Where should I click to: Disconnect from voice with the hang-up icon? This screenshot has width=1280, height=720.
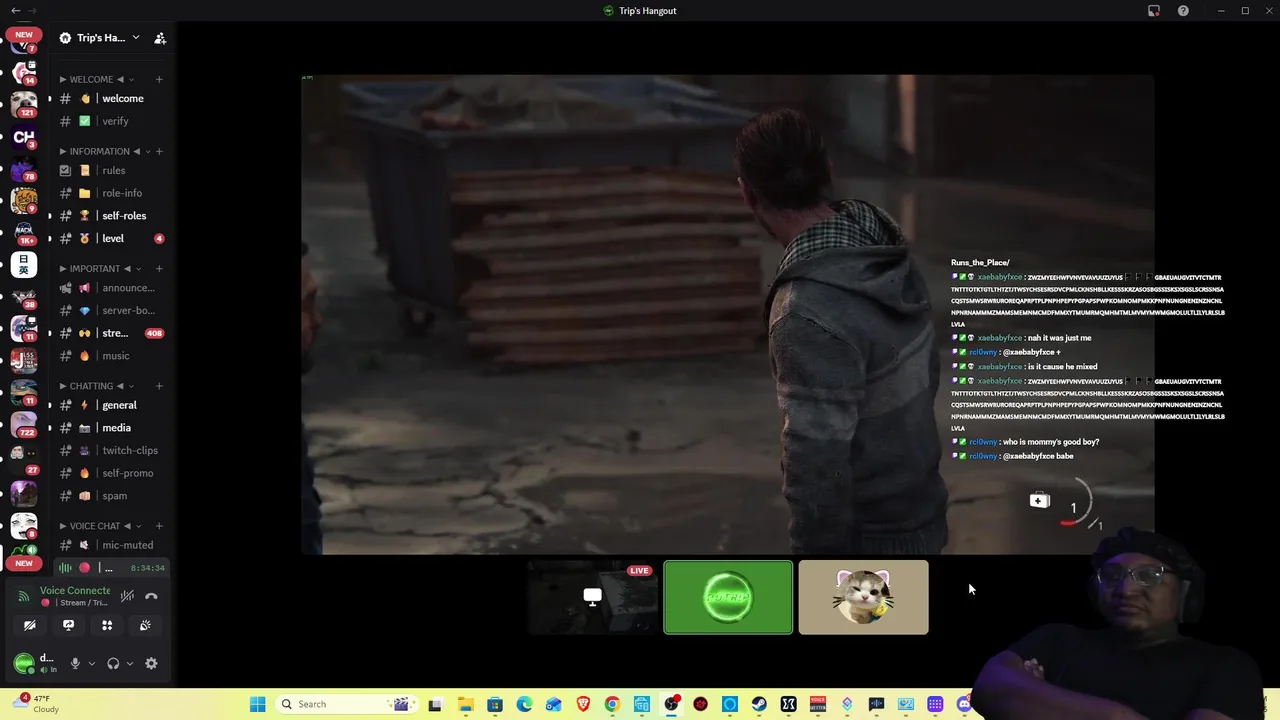pyautogui.click(x=151, y=596)
